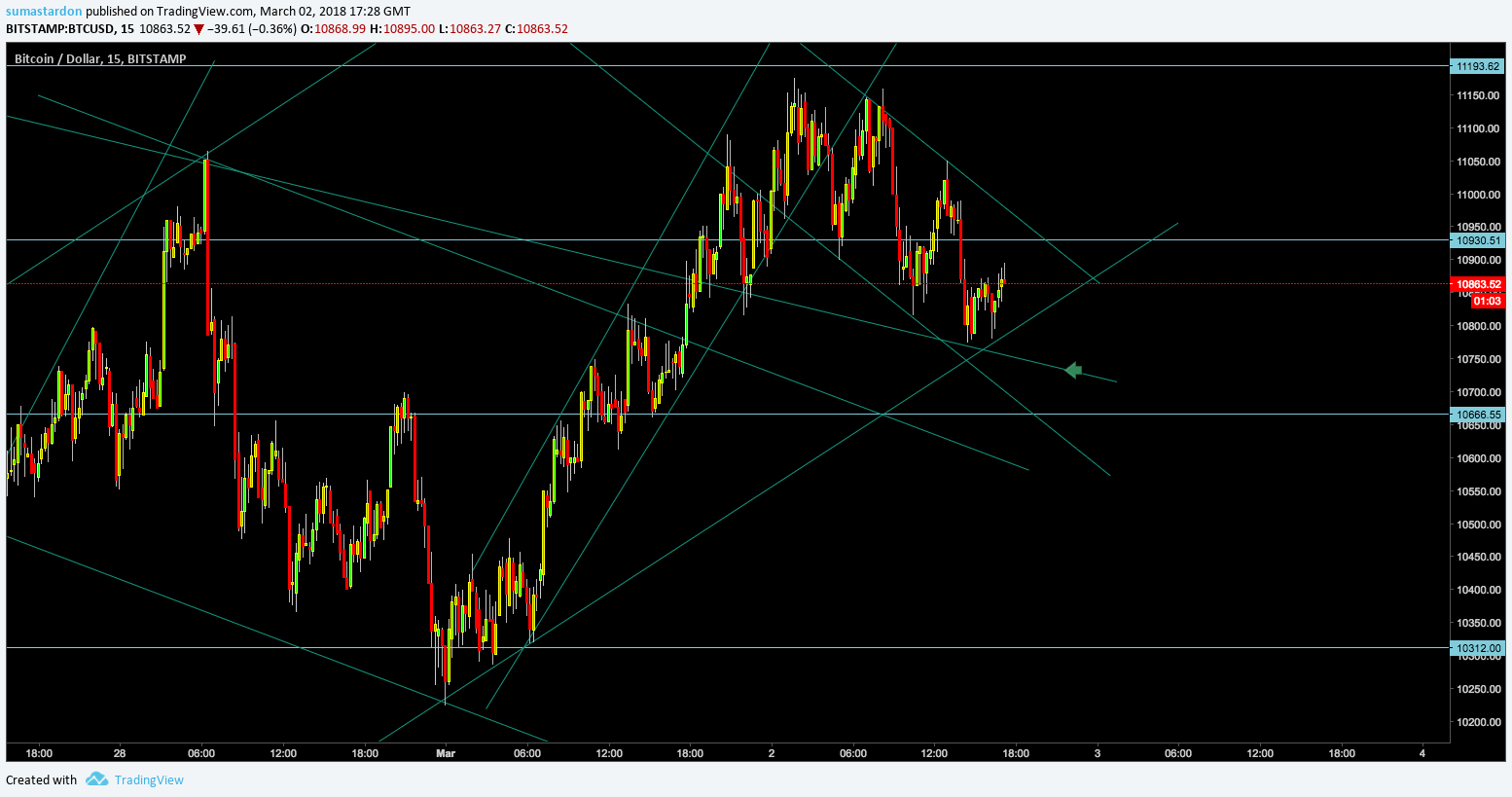Click the 10950.00 price axis label
This screenshot has width=1512, height=797.
tap(1478, 228)
